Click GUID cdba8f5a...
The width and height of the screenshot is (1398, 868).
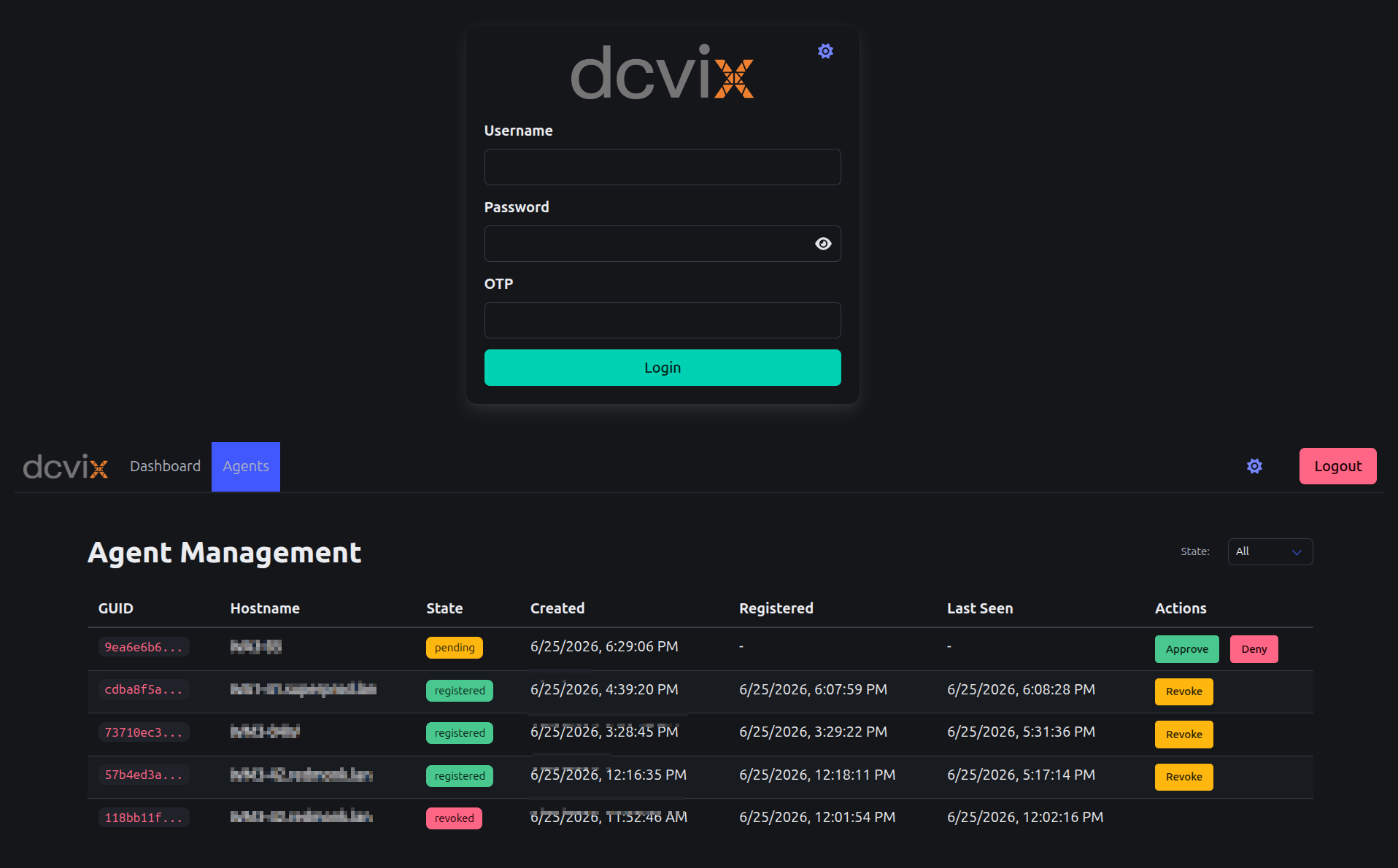tap(144, 689)
